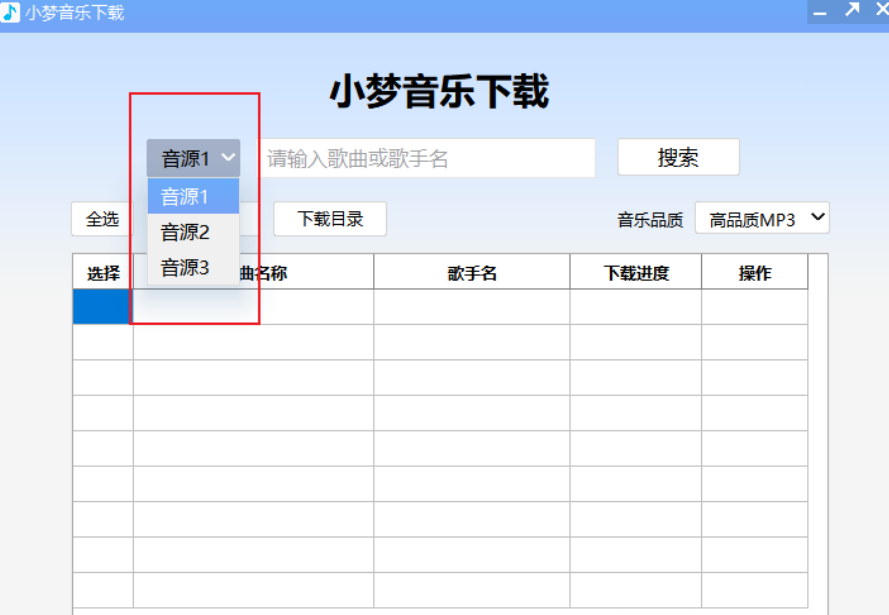Click the highlighted cell under 选择 column
The width and height of the screenshot is (889, 615).
(x=101, y=306)
